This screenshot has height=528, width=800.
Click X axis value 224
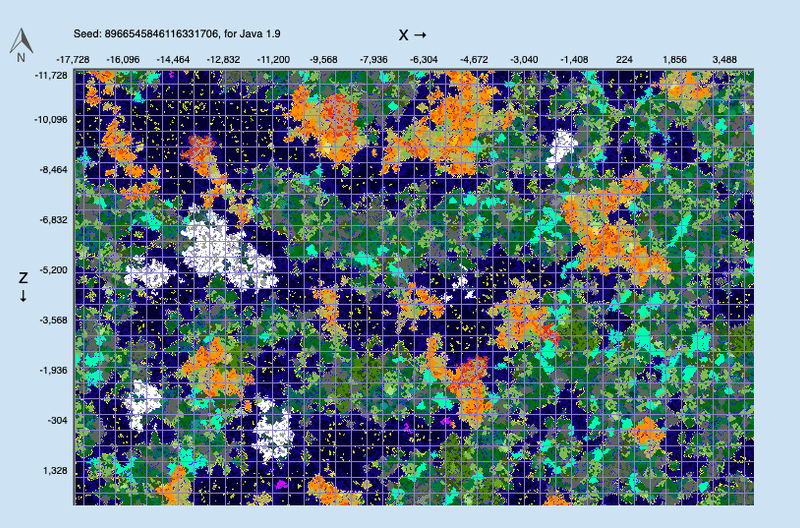pos(624,60)
